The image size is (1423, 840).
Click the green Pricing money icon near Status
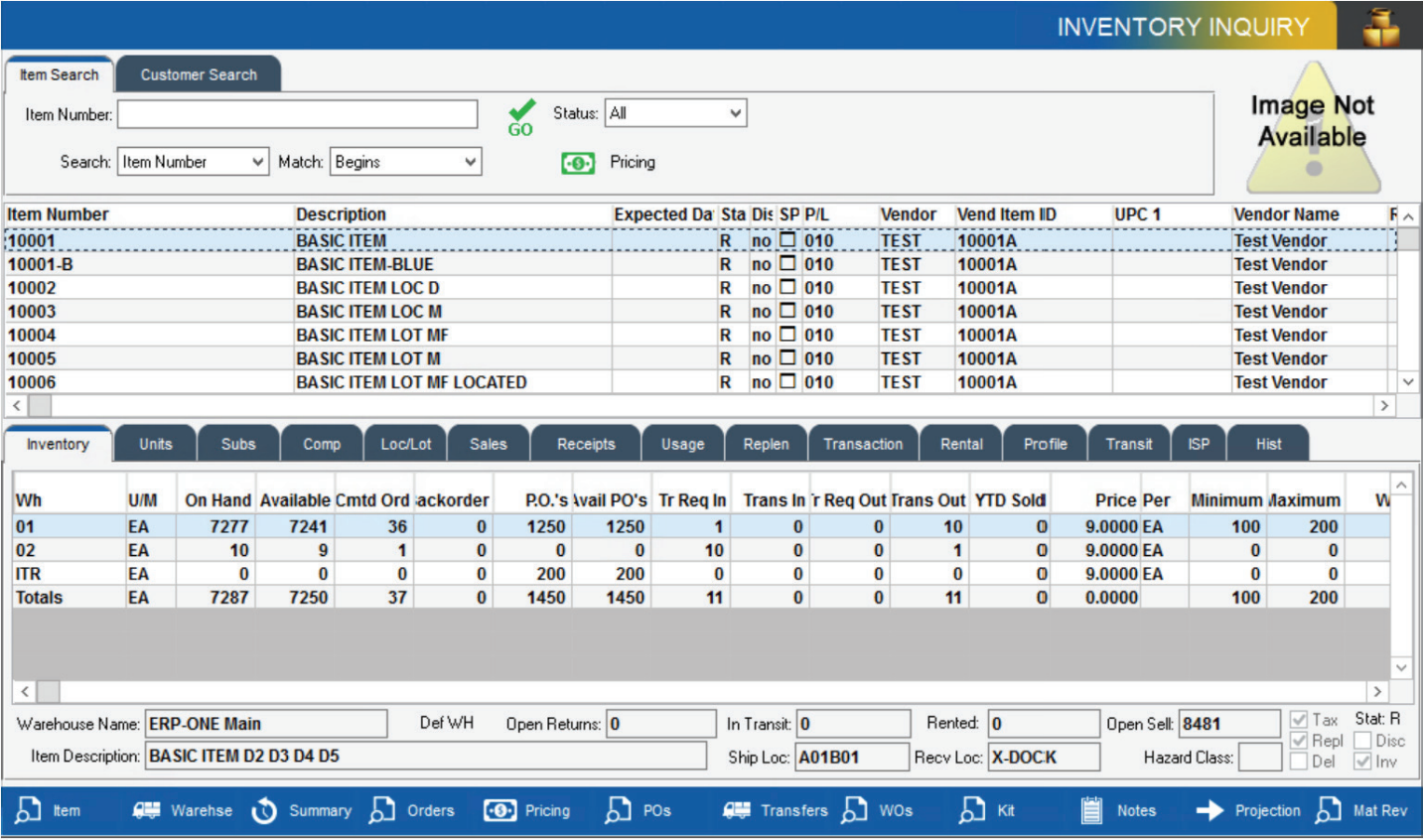(x=577, y=163)
